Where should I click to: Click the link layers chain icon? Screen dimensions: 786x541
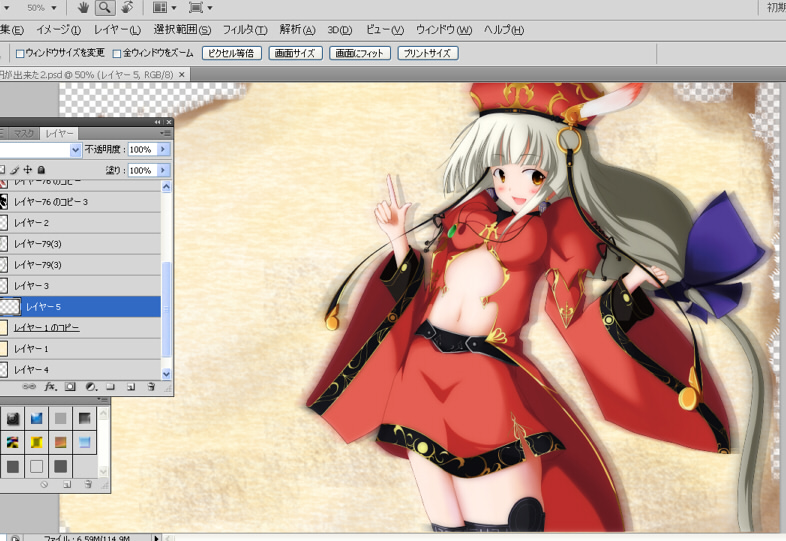[29, 386]
